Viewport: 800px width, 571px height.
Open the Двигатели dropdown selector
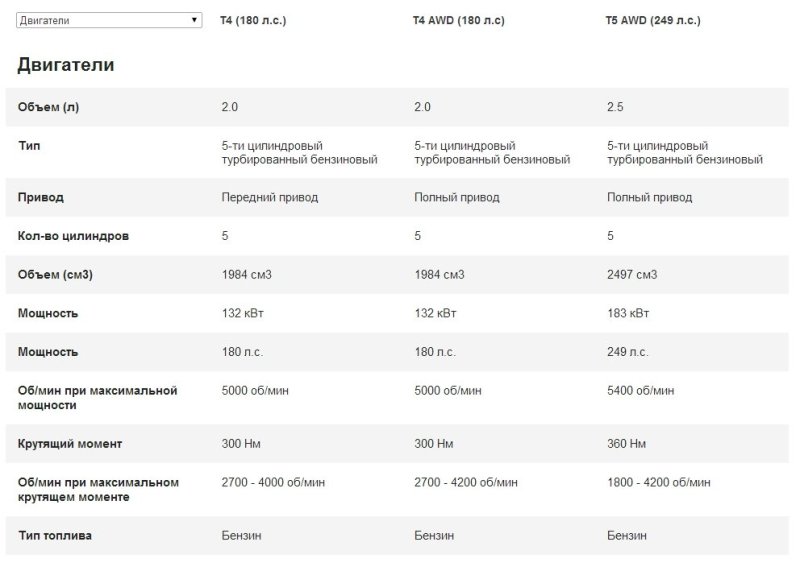pyautogui.click(x=109, y=20)
